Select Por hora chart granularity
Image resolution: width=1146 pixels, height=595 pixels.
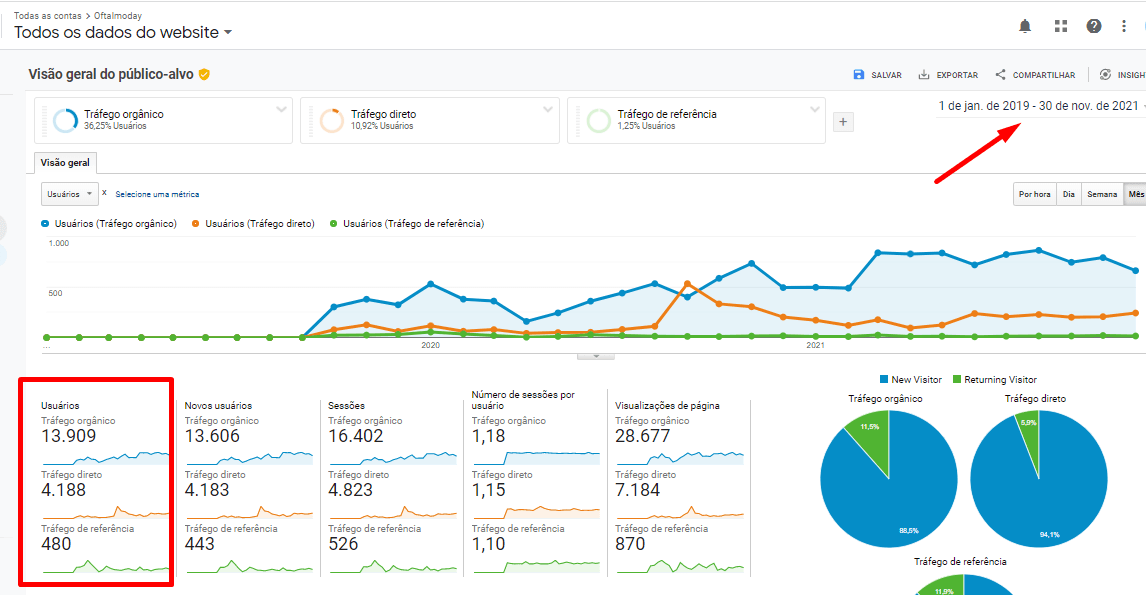click(1034, 194)
